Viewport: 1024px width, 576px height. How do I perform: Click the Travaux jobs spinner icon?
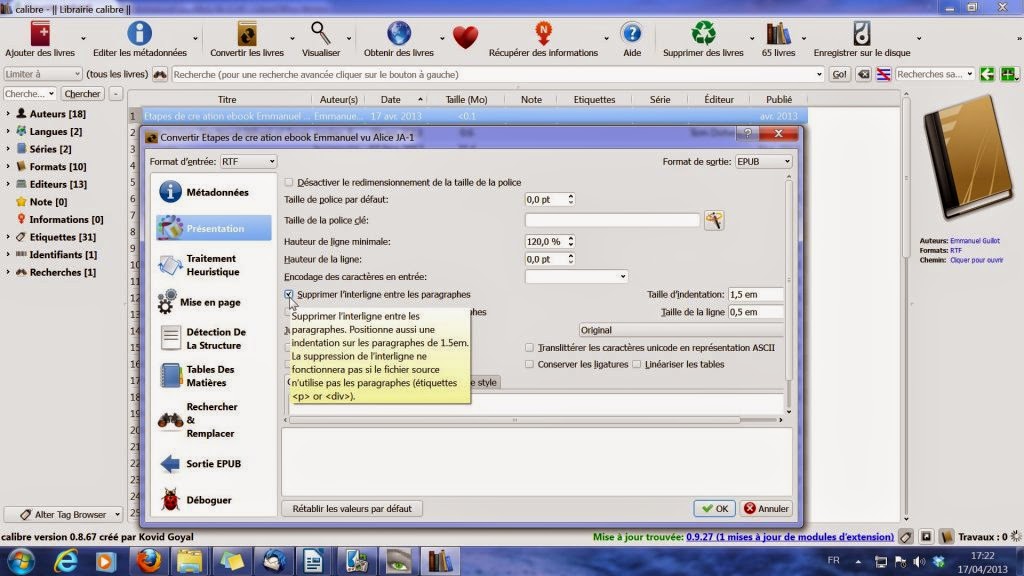[1016, 537]
